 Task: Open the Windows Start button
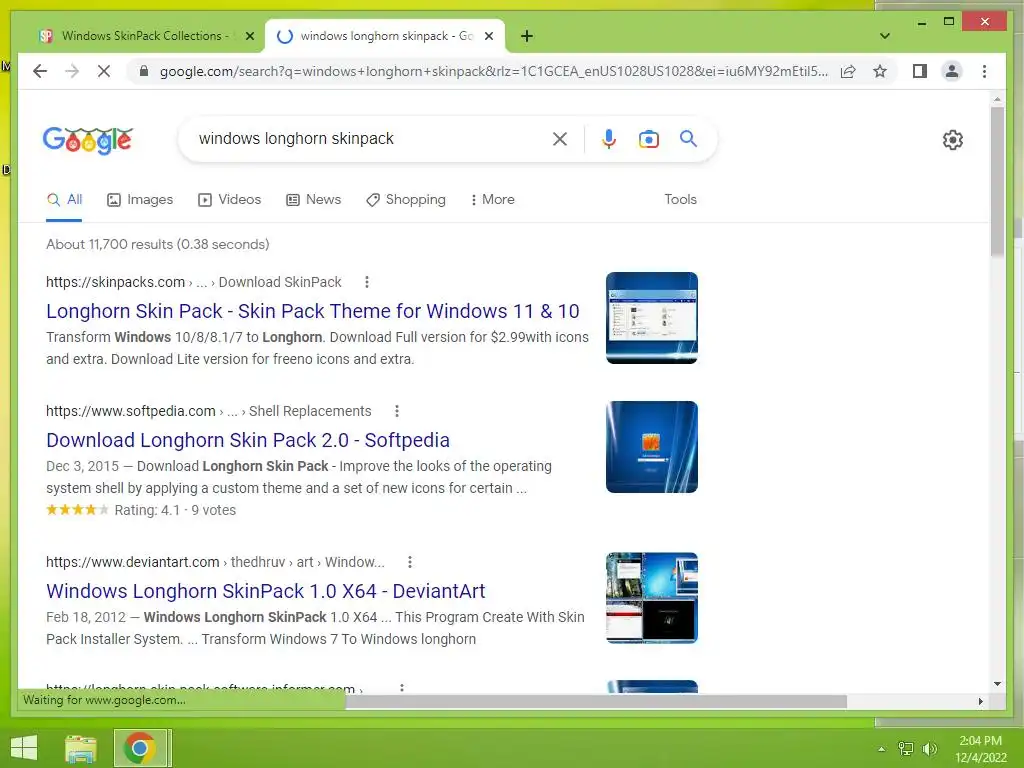(24, 748)
